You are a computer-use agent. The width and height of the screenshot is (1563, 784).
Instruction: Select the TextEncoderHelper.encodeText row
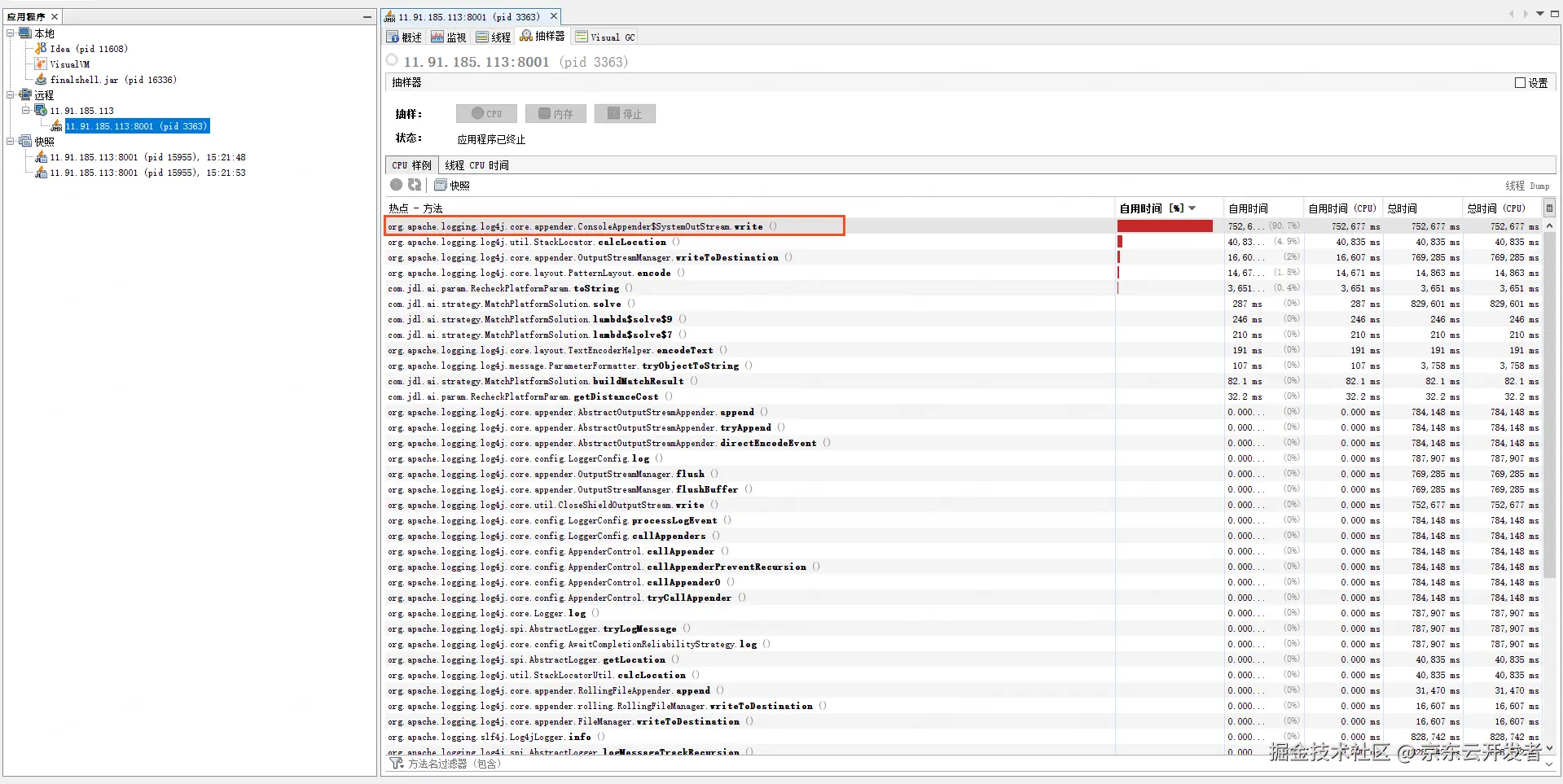pos(964,350)
